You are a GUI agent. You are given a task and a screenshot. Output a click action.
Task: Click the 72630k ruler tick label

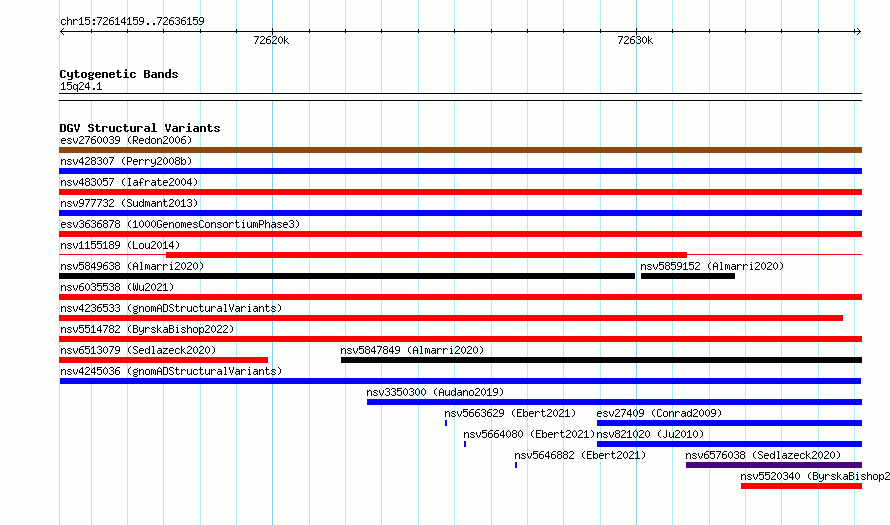coord(635,40)
